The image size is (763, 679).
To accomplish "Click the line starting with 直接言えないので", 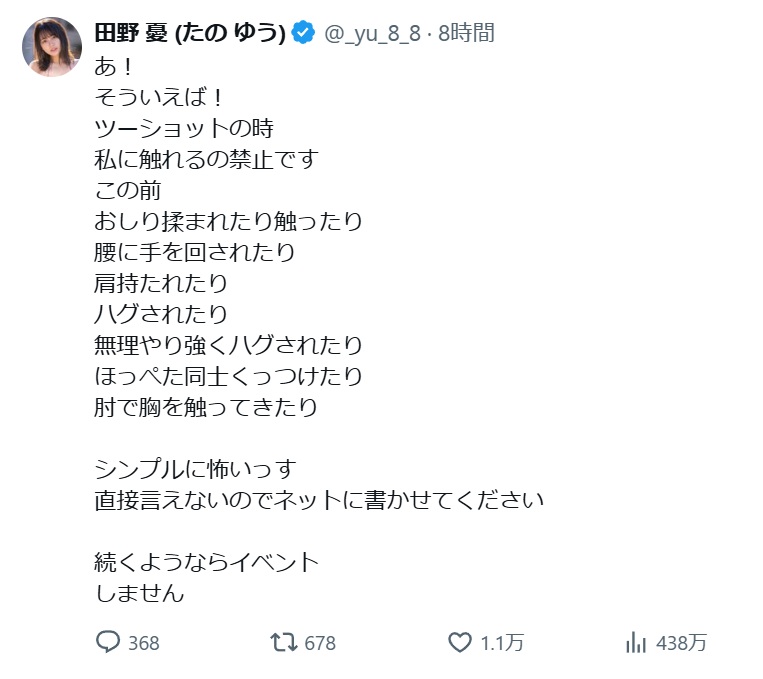I will pyautogui.click(x=319, y=499).
